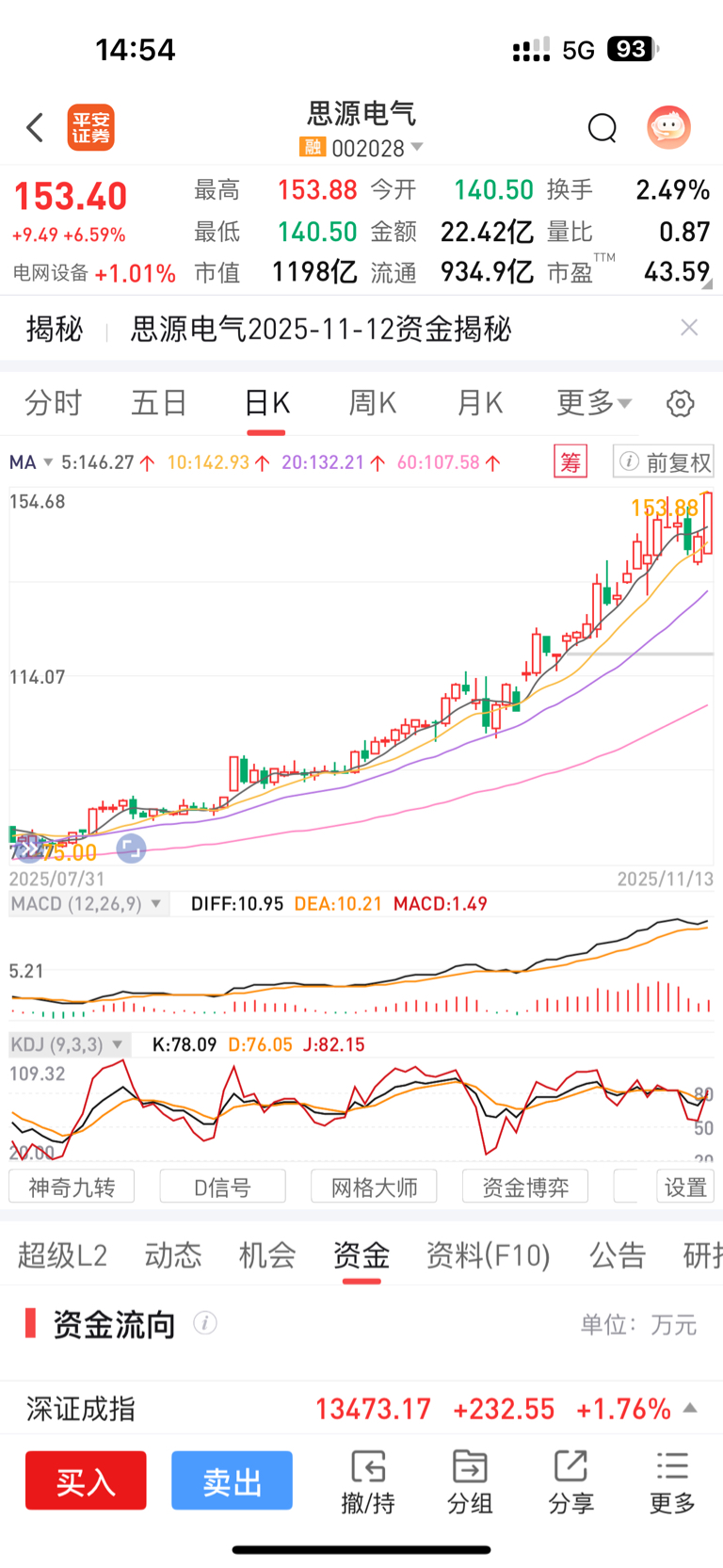723x1568 pixels.
Task: Tap the 电网设备 +1.01% sector link
Action: 94,273
